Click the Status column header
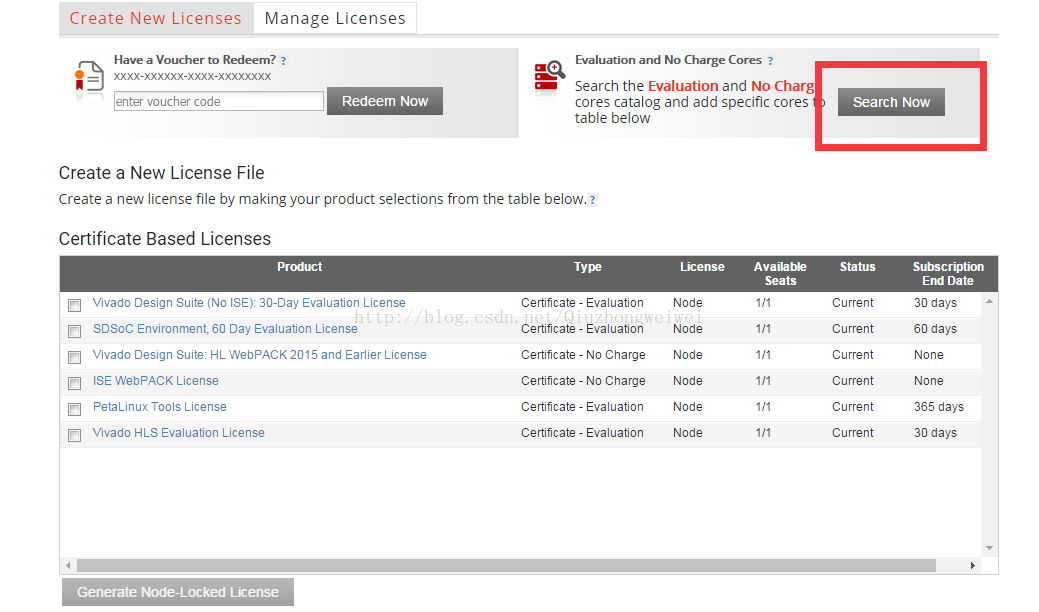This screenshot has width=1039, height=612. coord(857,267)
